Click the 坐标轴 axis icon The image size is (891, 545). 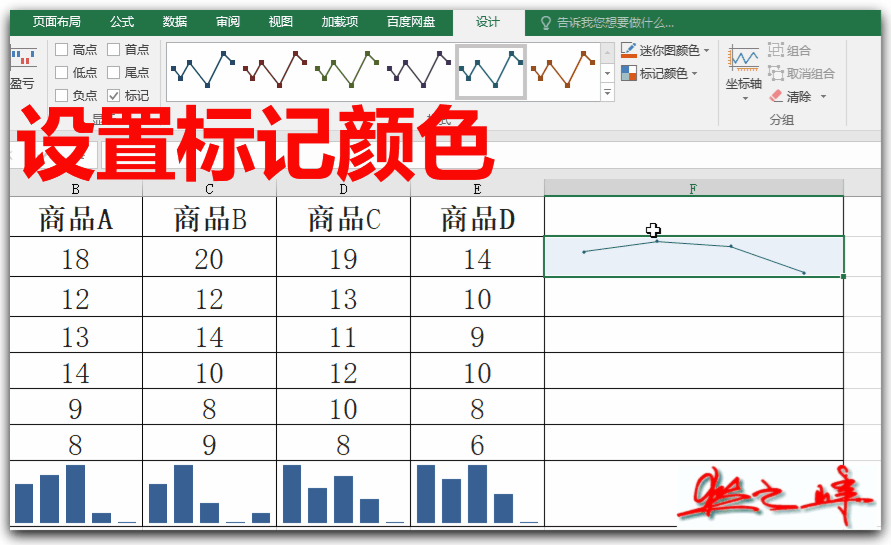click(743, 59)
